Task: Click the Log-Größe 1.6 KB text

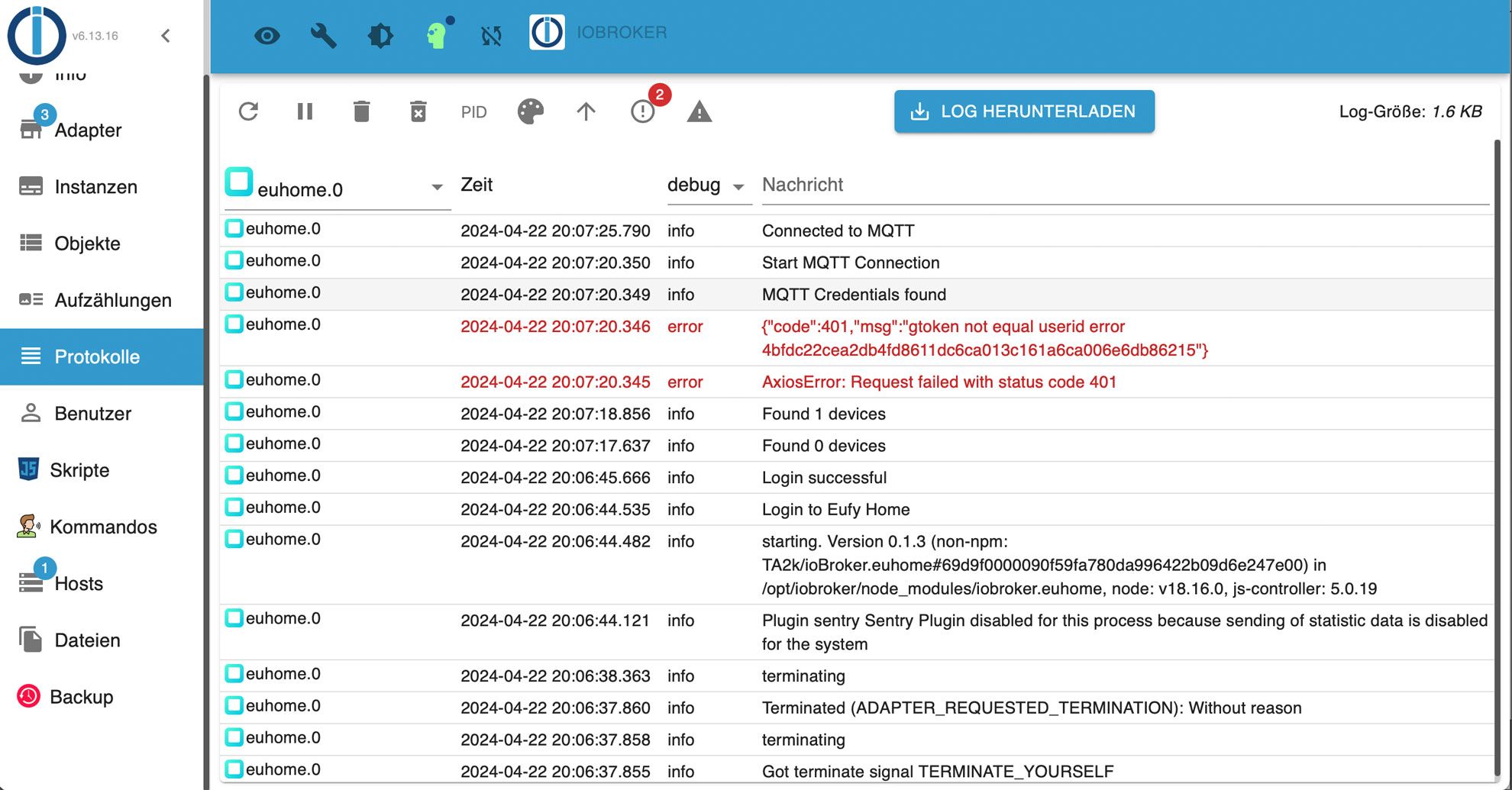Action: pyautogui.click(x=1410, y=111)
